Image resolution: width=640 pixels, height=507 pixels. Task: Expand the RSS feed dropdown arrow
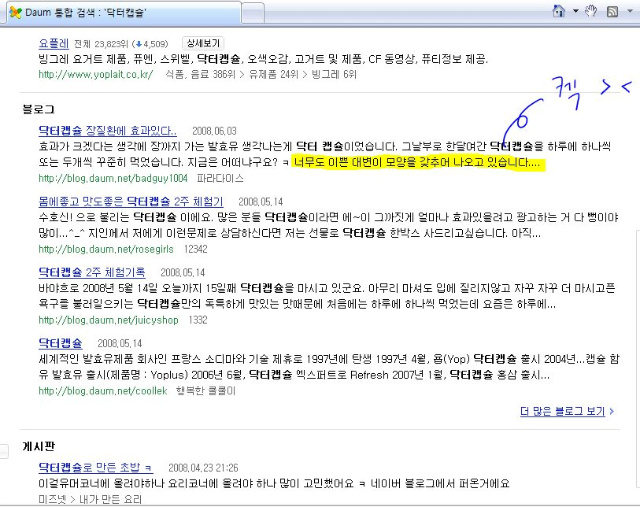tap(630, 11)
